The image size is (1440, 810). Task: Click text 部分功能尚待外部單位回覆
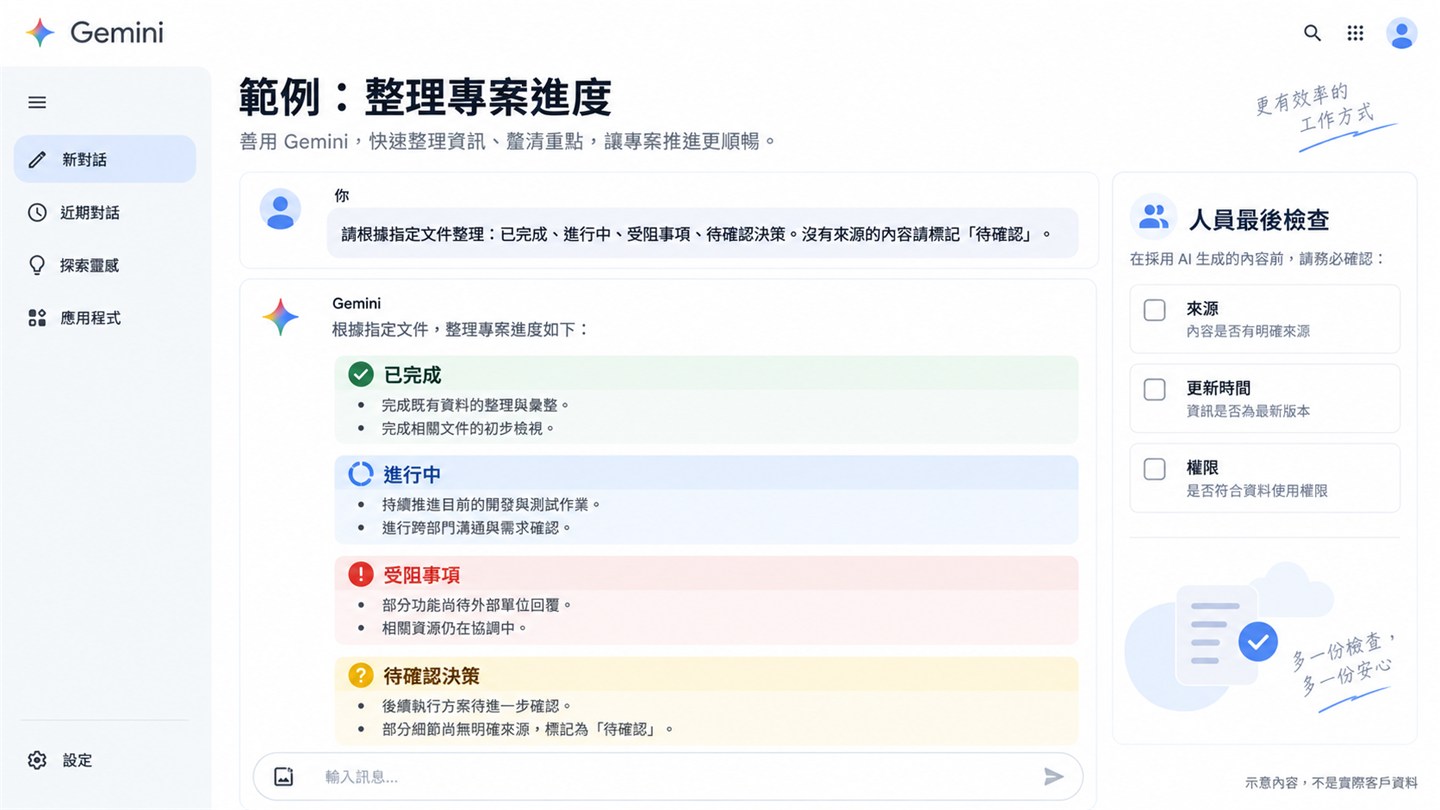pos(476,605)
